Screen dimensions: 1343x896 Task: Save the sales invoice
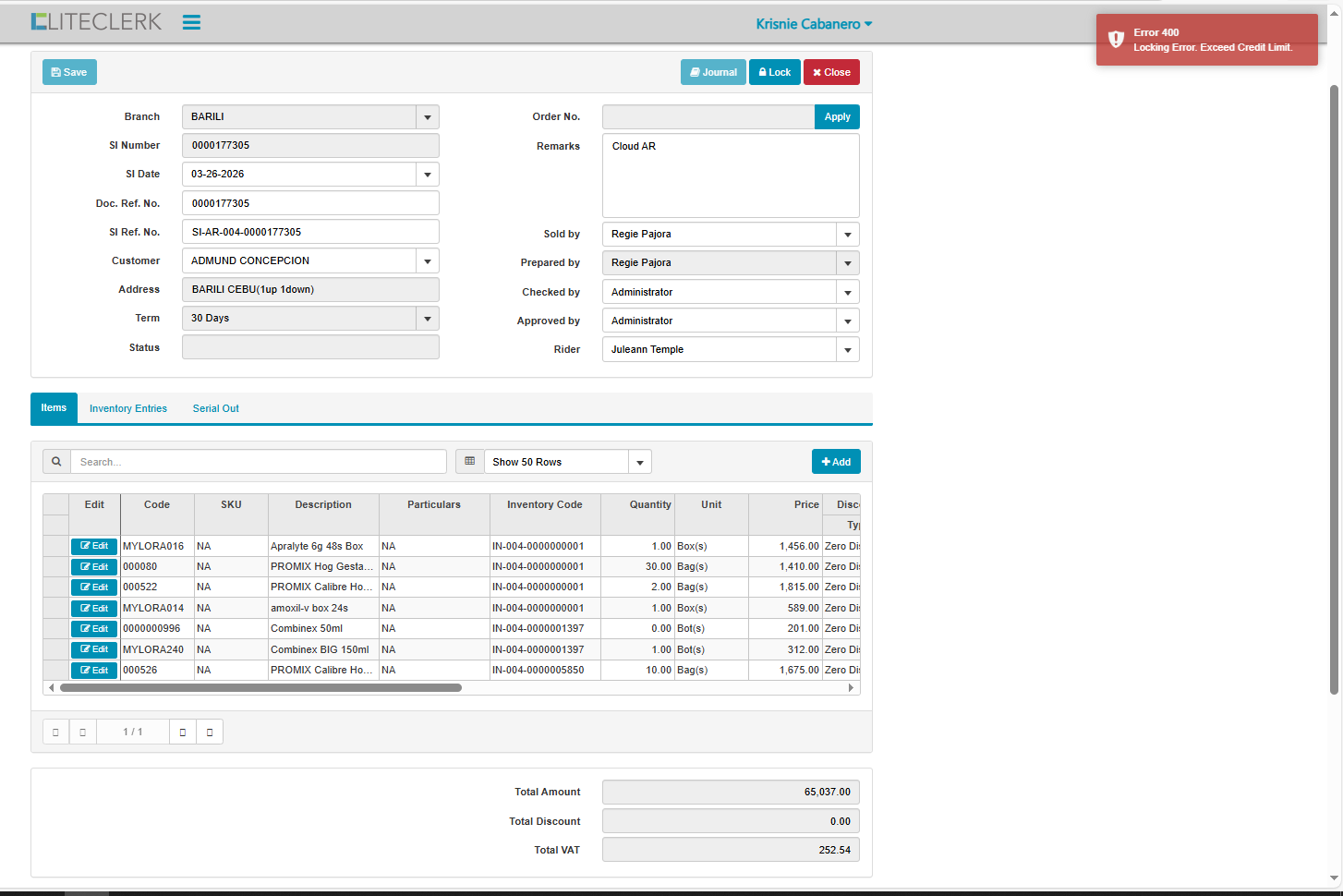69,72
